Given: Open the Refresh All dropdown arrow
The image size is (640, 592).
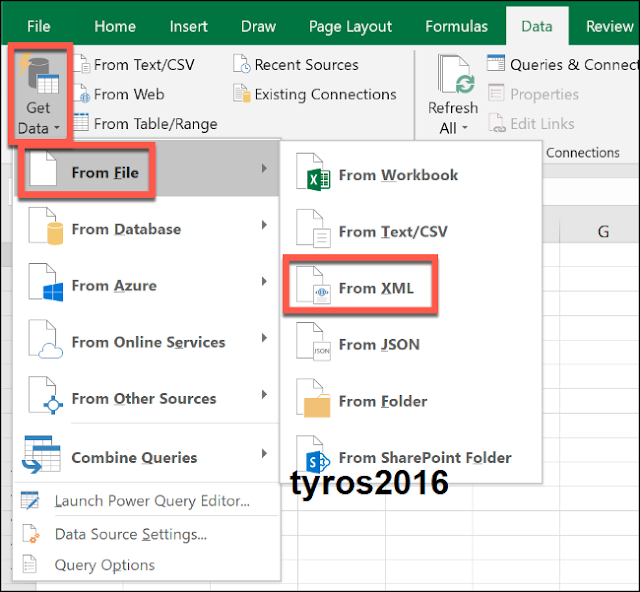Looking at the screenshot, I should 464,128.
